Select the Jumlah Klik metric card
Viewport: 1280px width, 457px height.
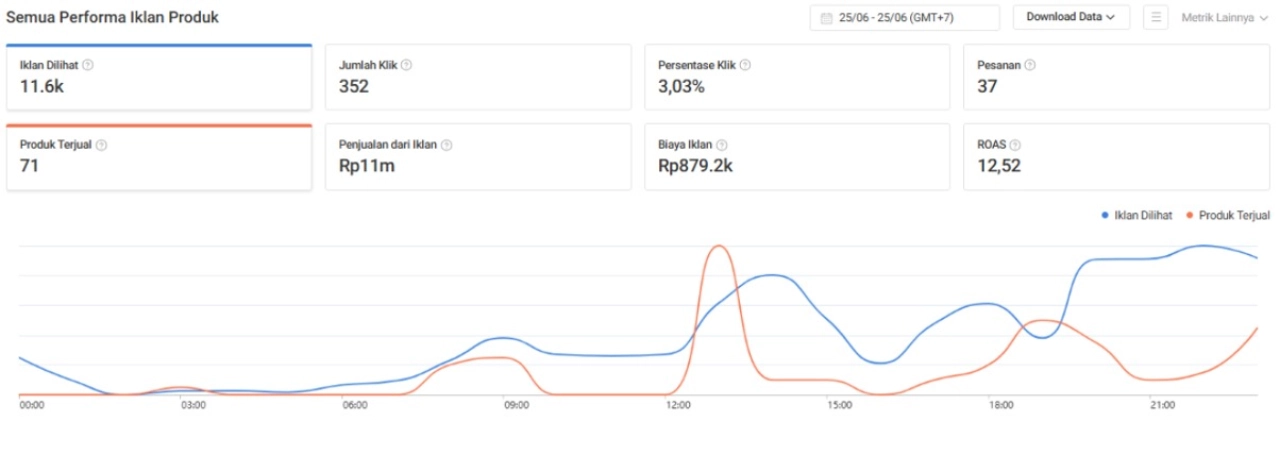478,77
